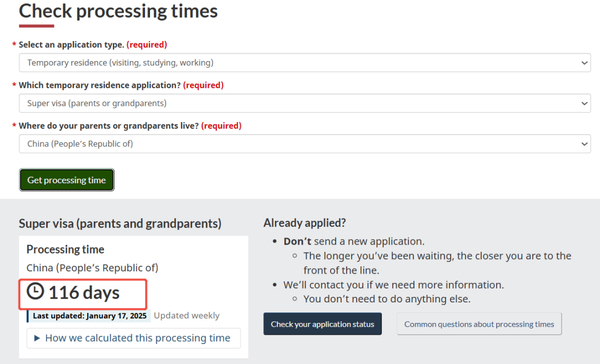Click the Get processing time button

pyautogui.click(x=67, y=180)
